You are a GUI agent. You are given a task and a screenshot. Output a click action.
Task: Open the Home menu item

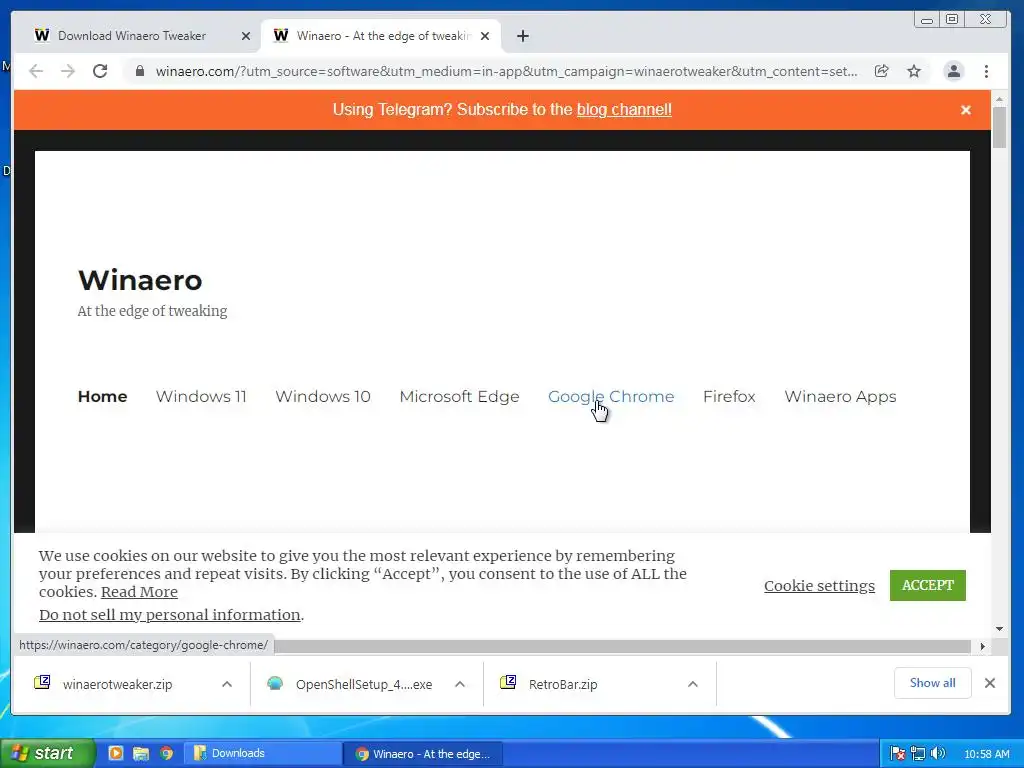tap(103, 396)
